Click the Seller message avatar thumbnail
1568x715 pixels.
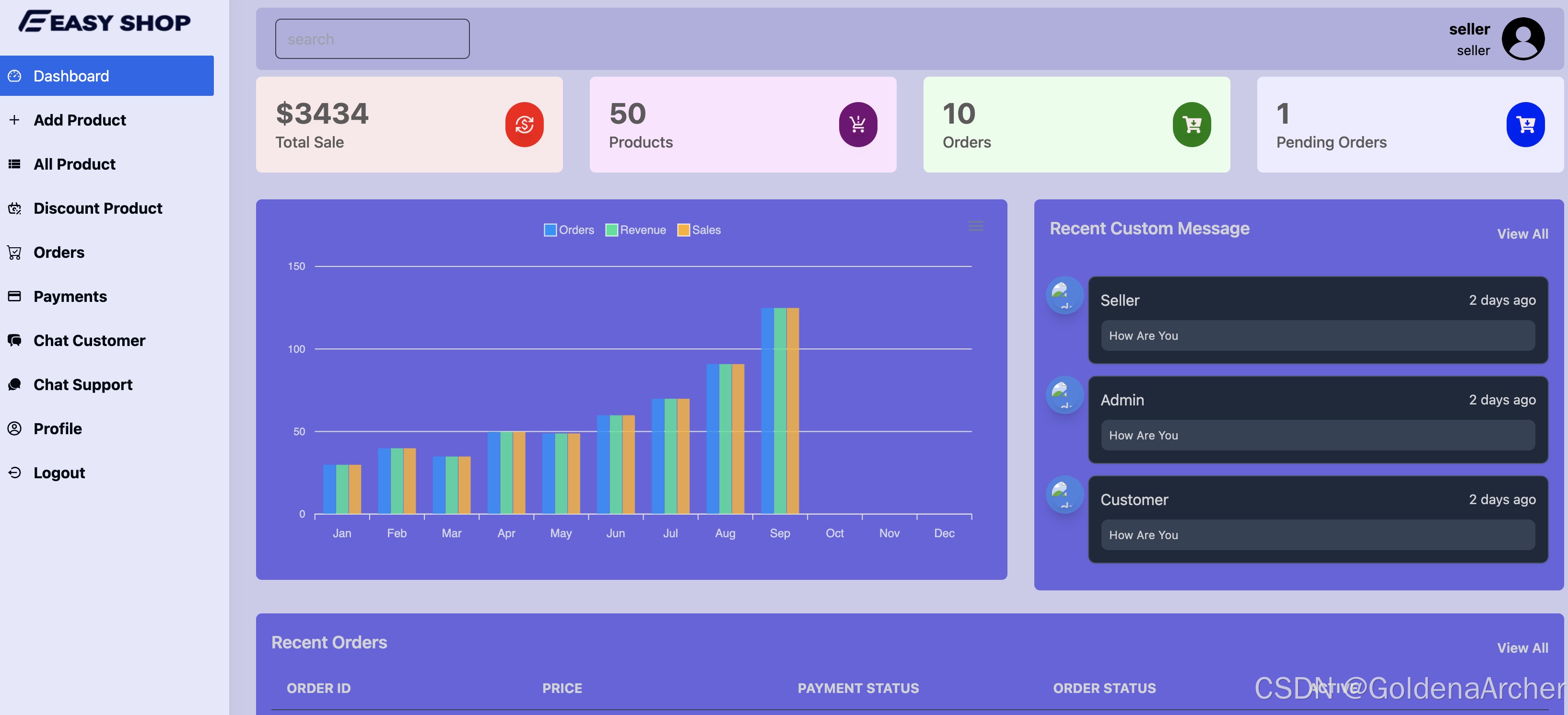(1064, 296)
